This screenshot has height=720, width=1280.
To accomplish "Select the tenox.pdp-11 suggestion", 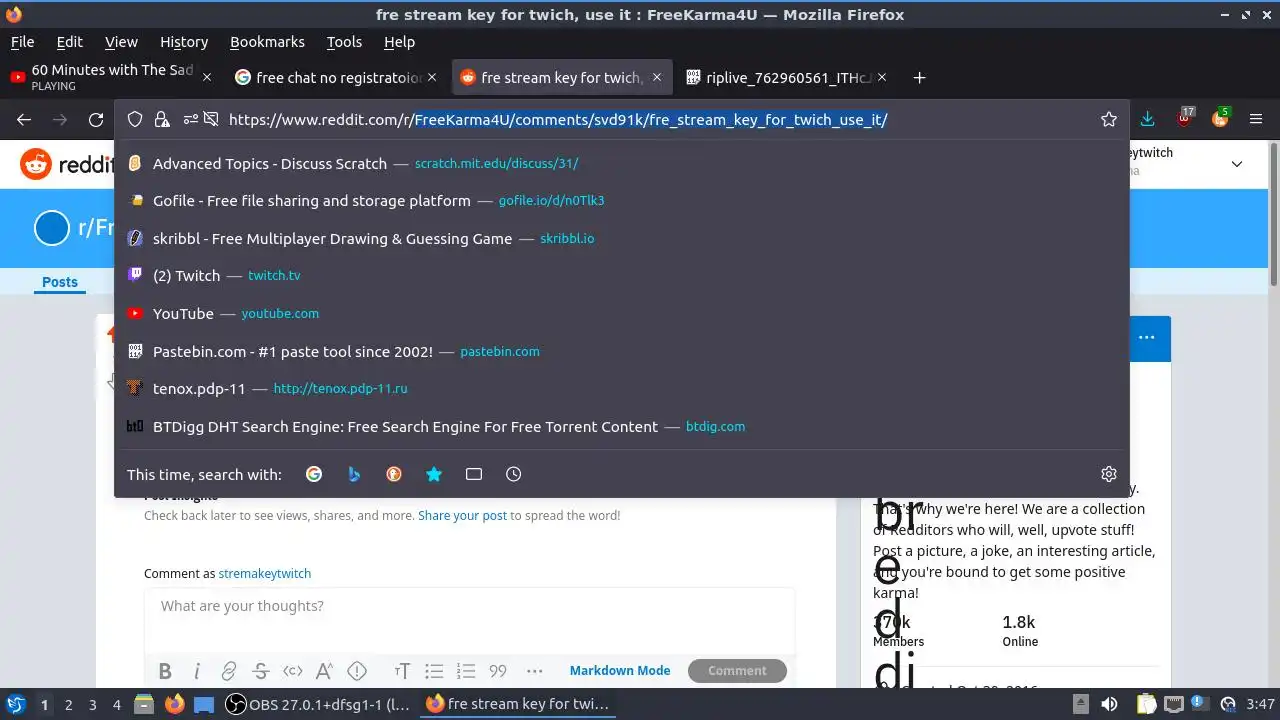I will 622,388.
